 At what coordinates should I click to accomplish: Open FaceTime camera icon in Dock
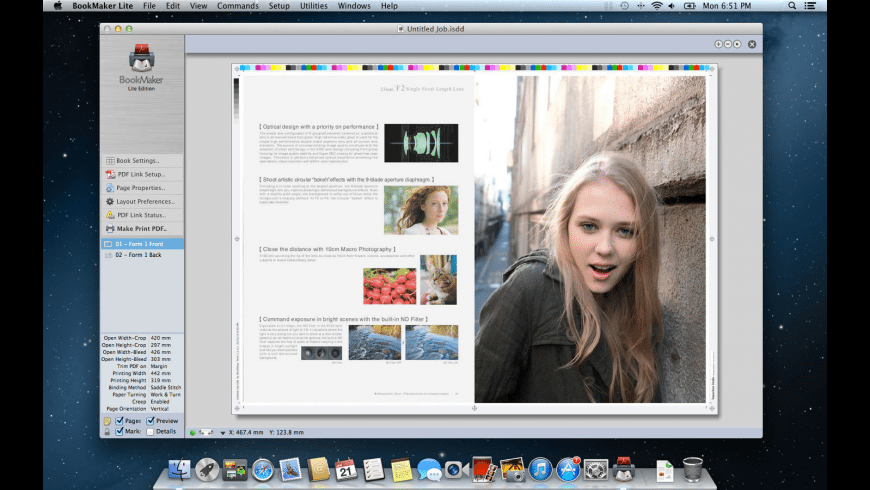click(457, 470)
